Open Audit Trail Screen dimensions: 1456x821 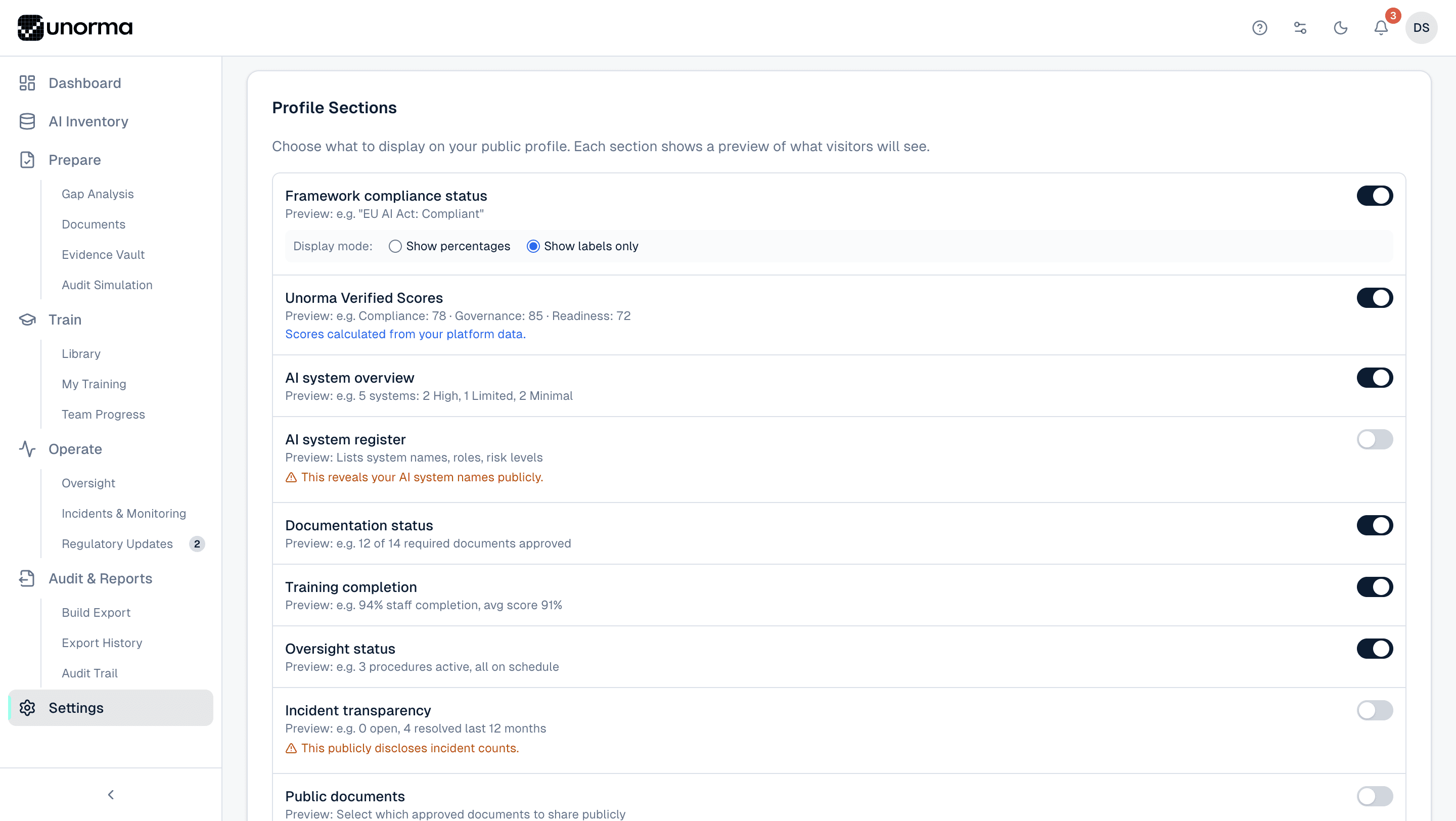(x=89, y=673)
